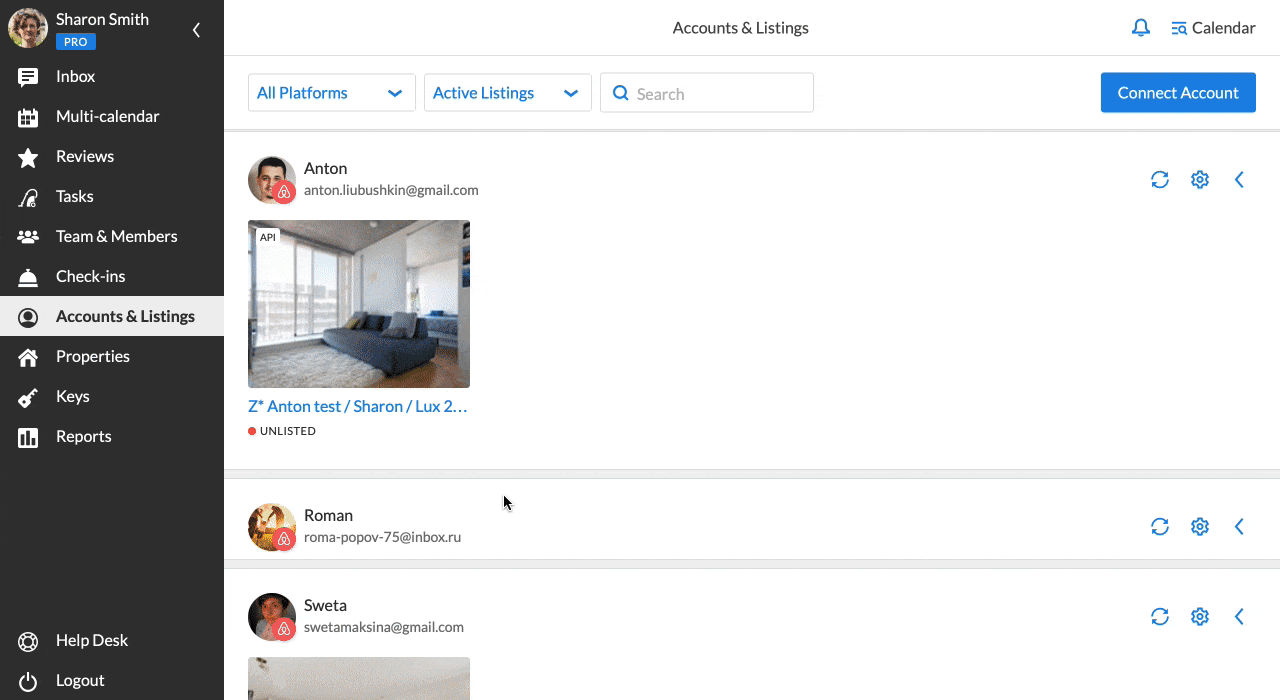Click the Anton account name
This screenshot has width=1280, height=700.
click(326, 168)
